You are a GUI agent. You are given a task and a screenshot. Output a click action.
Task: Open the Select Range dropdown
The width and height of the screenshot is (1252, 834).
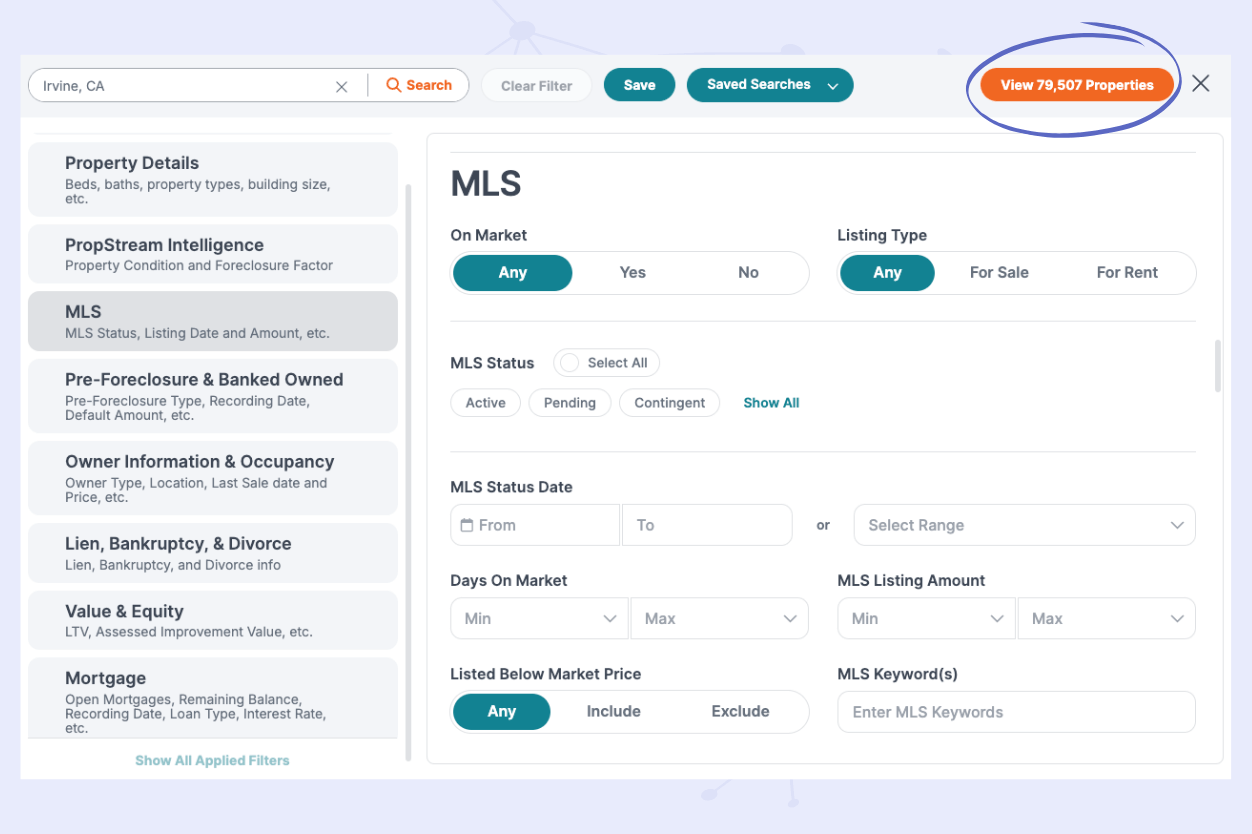(1024, 524)
